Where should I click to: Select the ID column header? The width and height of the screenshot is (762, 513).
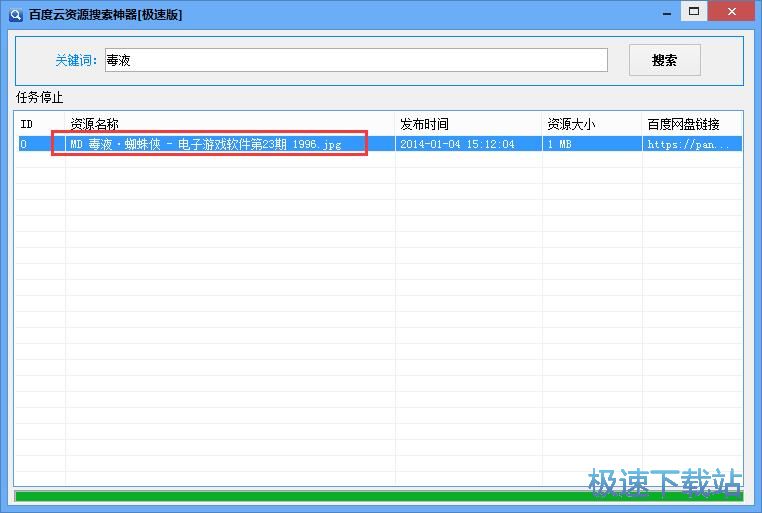[40, 124]
